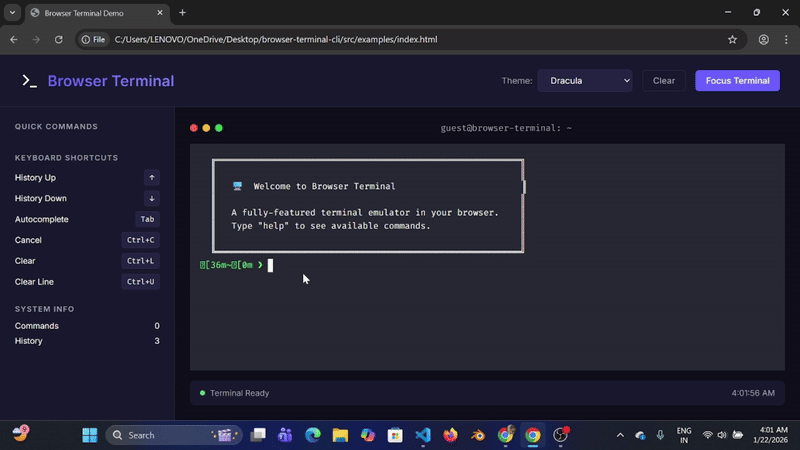Screen dimensions: 800x450
Task: Click the address bar URL
Action: click(x=276, y=39)
